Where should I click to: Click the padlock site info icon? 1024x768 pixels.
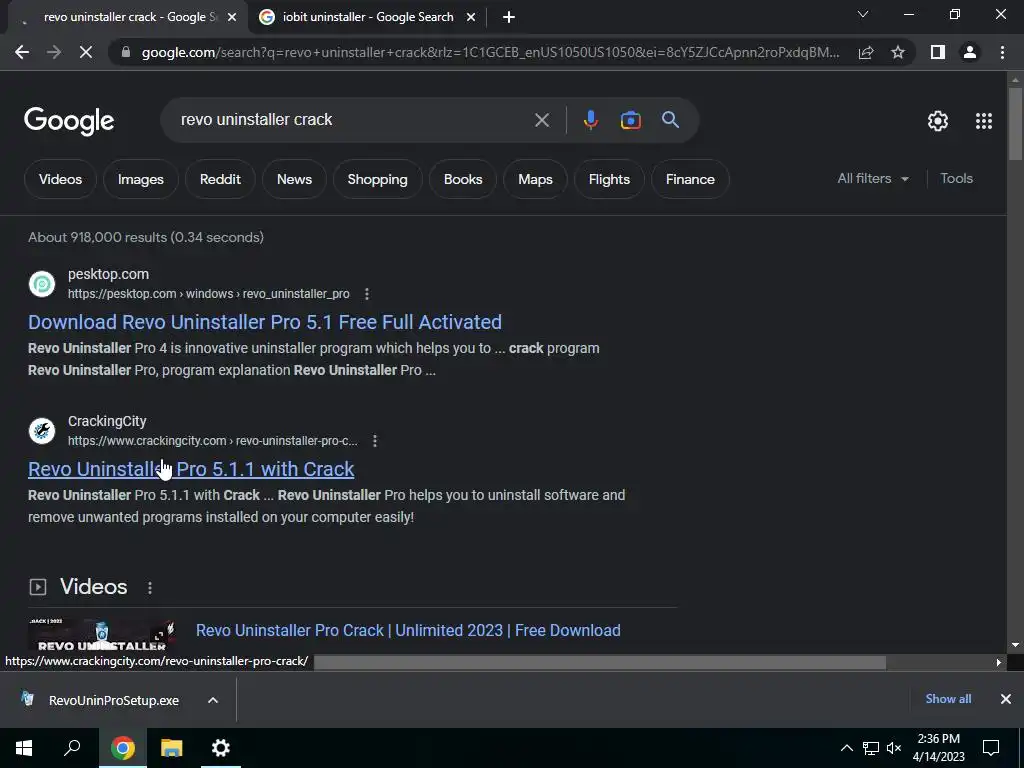pos(126,52)
